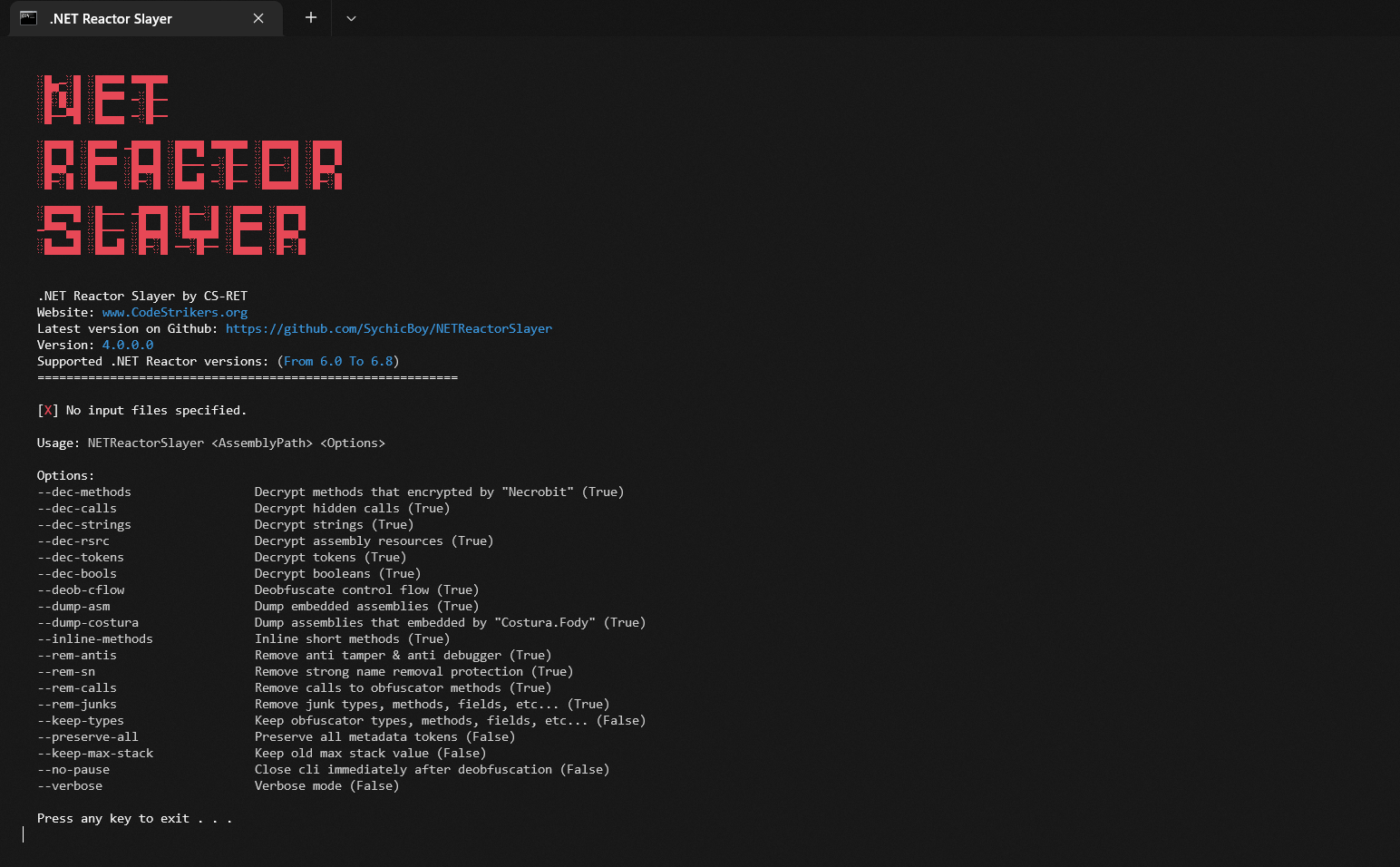This screenshot has height=867, width=1400.
Task: Click the --dump-asm option
Action: 73,606
